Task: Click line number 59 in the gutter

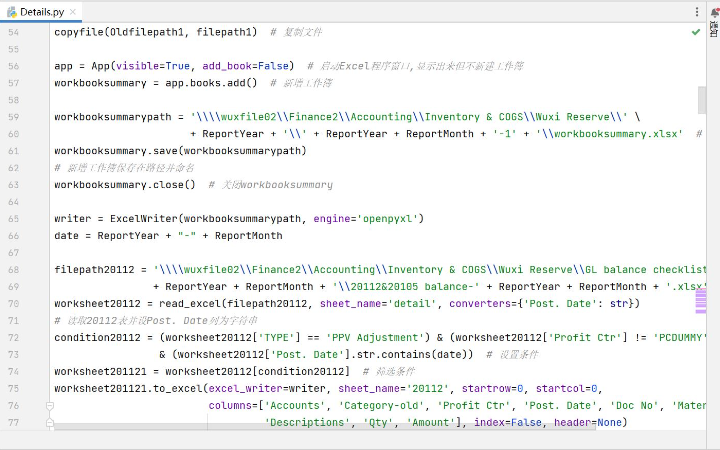Action: [13, 117]
